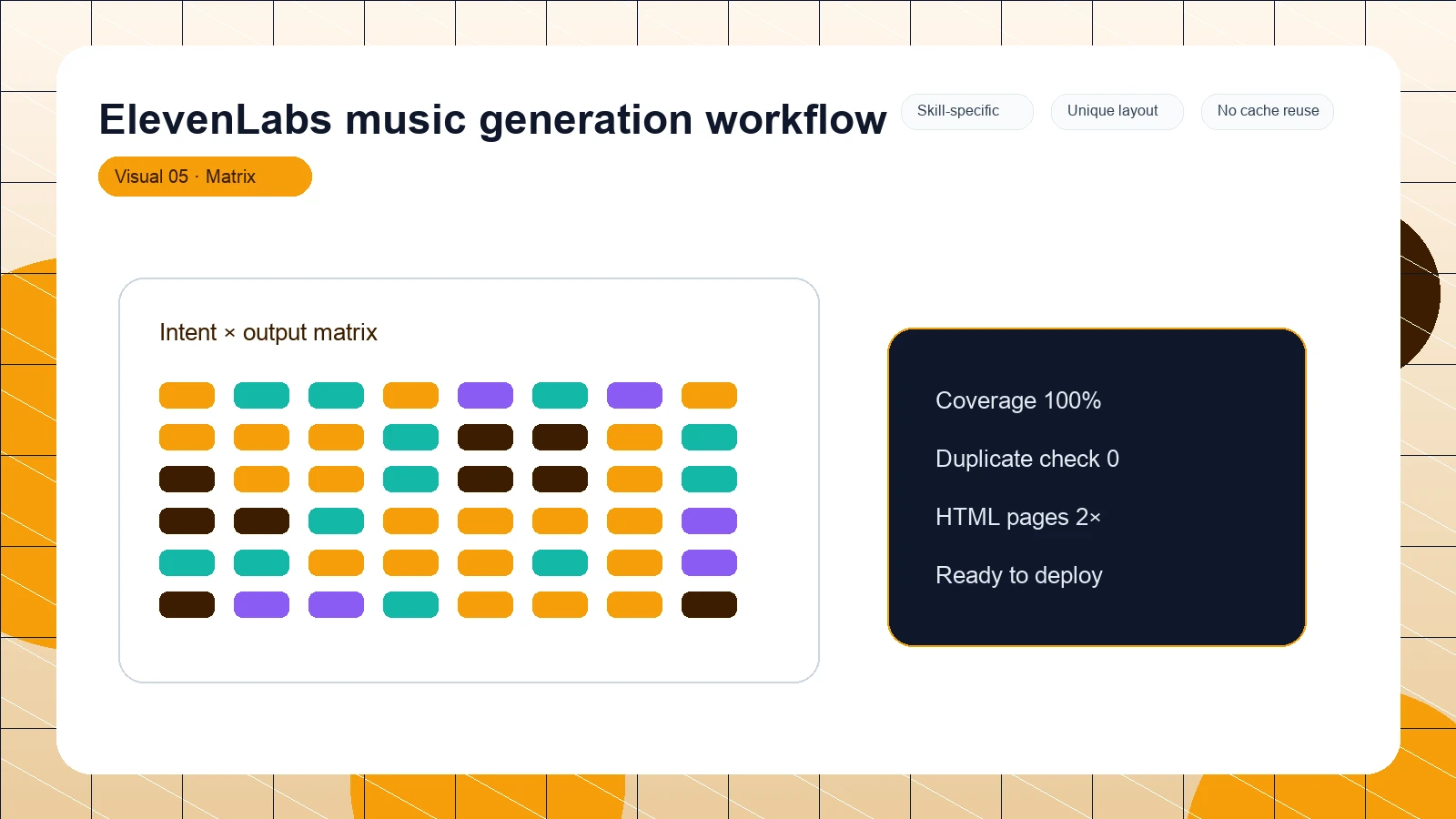
Task: Click the Visual 05 · Matrix badge
Action: 205,177
